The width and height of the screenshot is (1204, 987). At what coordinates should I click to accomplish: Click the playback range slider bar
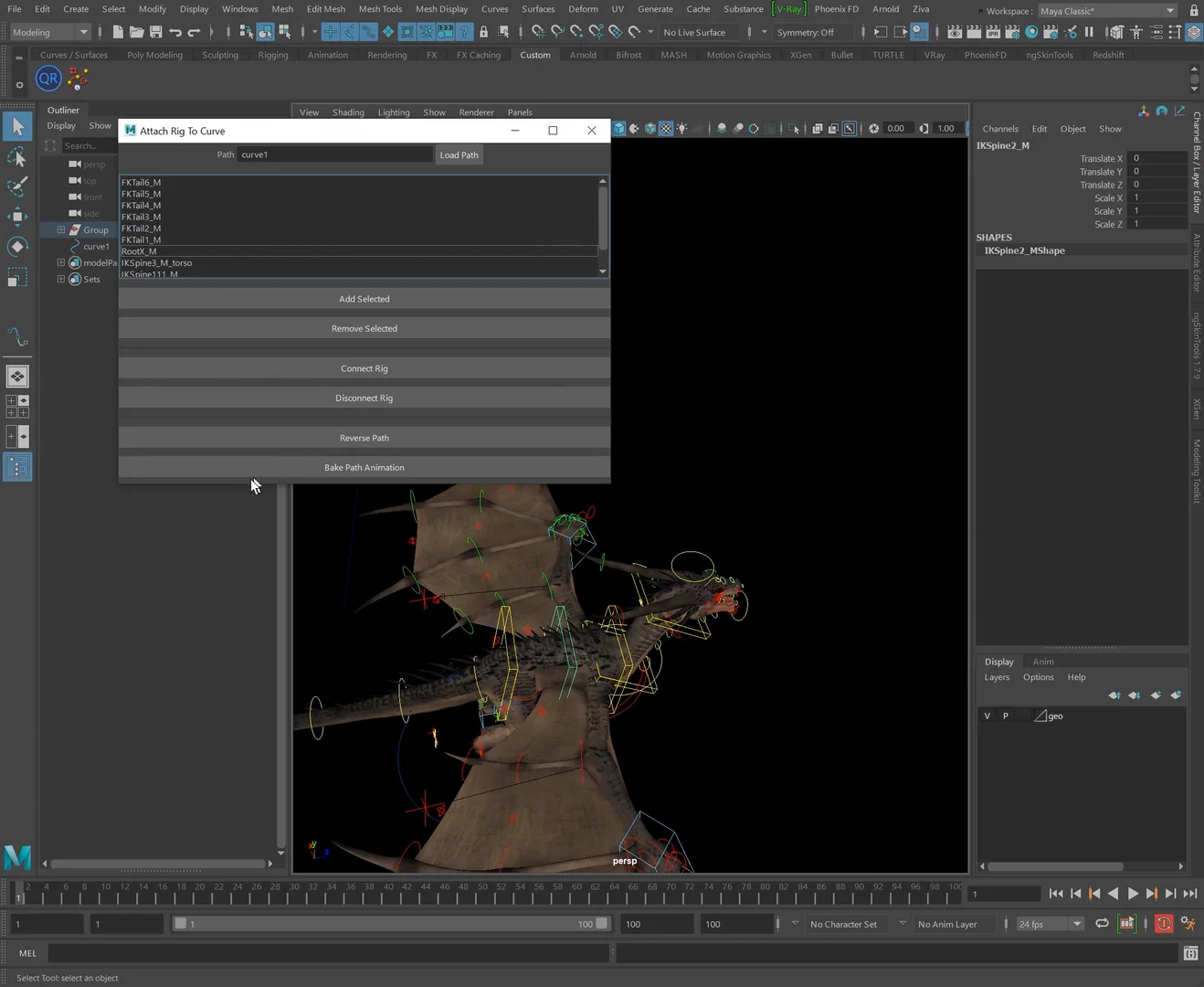click(x=391, y=924)
